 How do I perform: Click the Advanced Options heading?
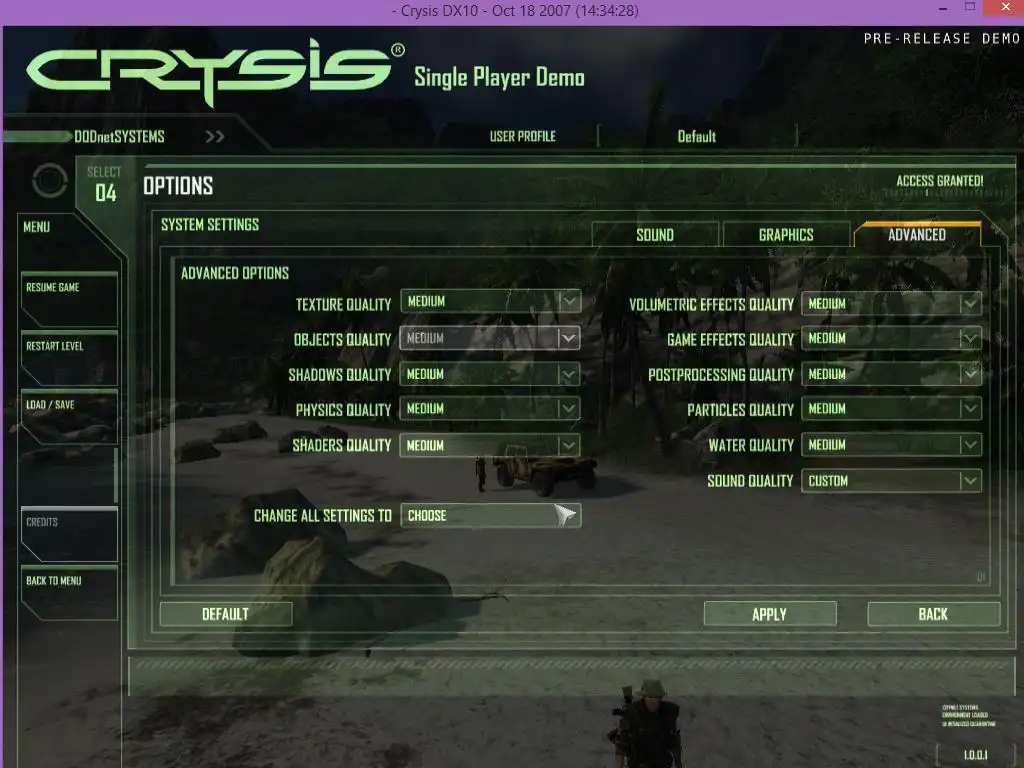coord(234,273)
